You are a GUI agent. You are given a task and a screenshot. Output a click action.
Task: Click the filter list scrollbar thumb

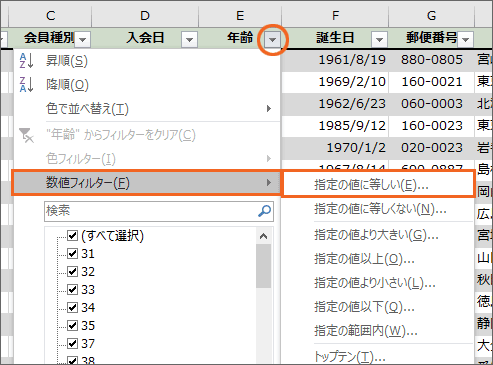coord(263,266)
